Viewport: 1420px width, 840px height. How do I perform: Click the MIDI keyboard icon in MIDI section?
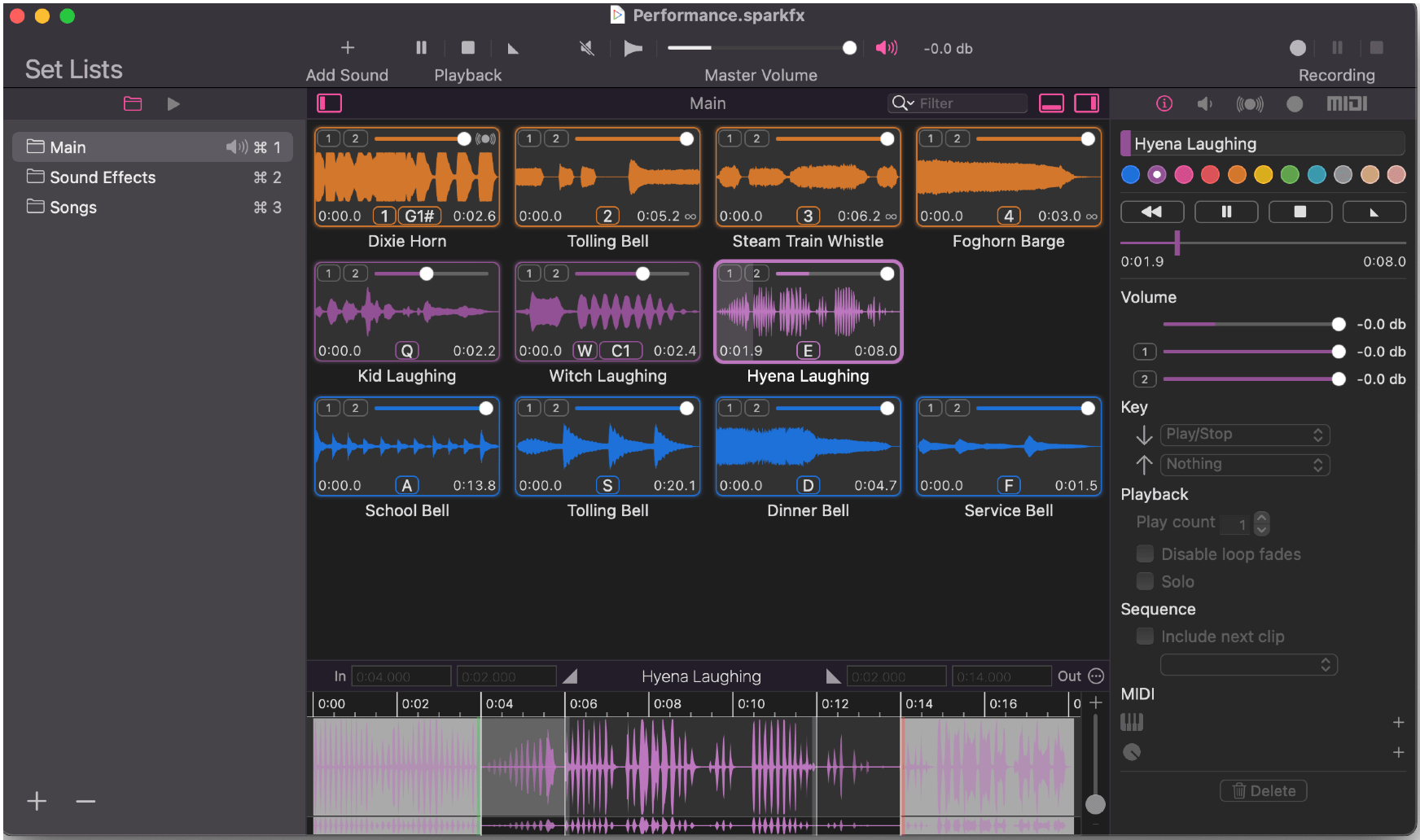(x=1132, y=722)
